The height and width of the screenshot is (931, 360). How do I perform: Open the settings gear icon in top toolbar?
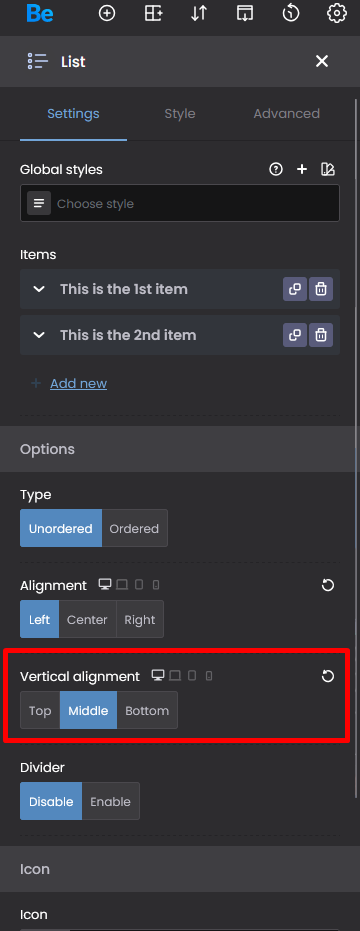tap(337, 13)
